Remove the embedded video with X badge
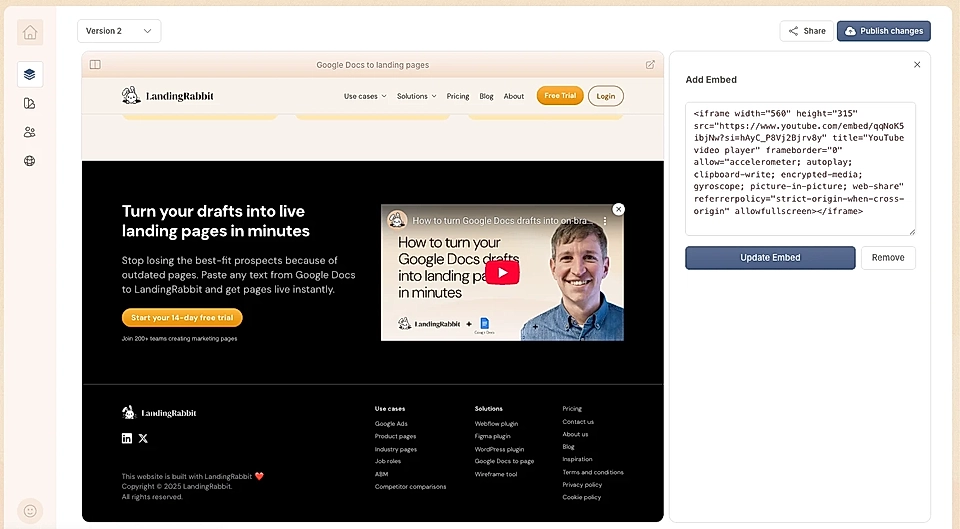960x529 pixels. pos(618,209)
